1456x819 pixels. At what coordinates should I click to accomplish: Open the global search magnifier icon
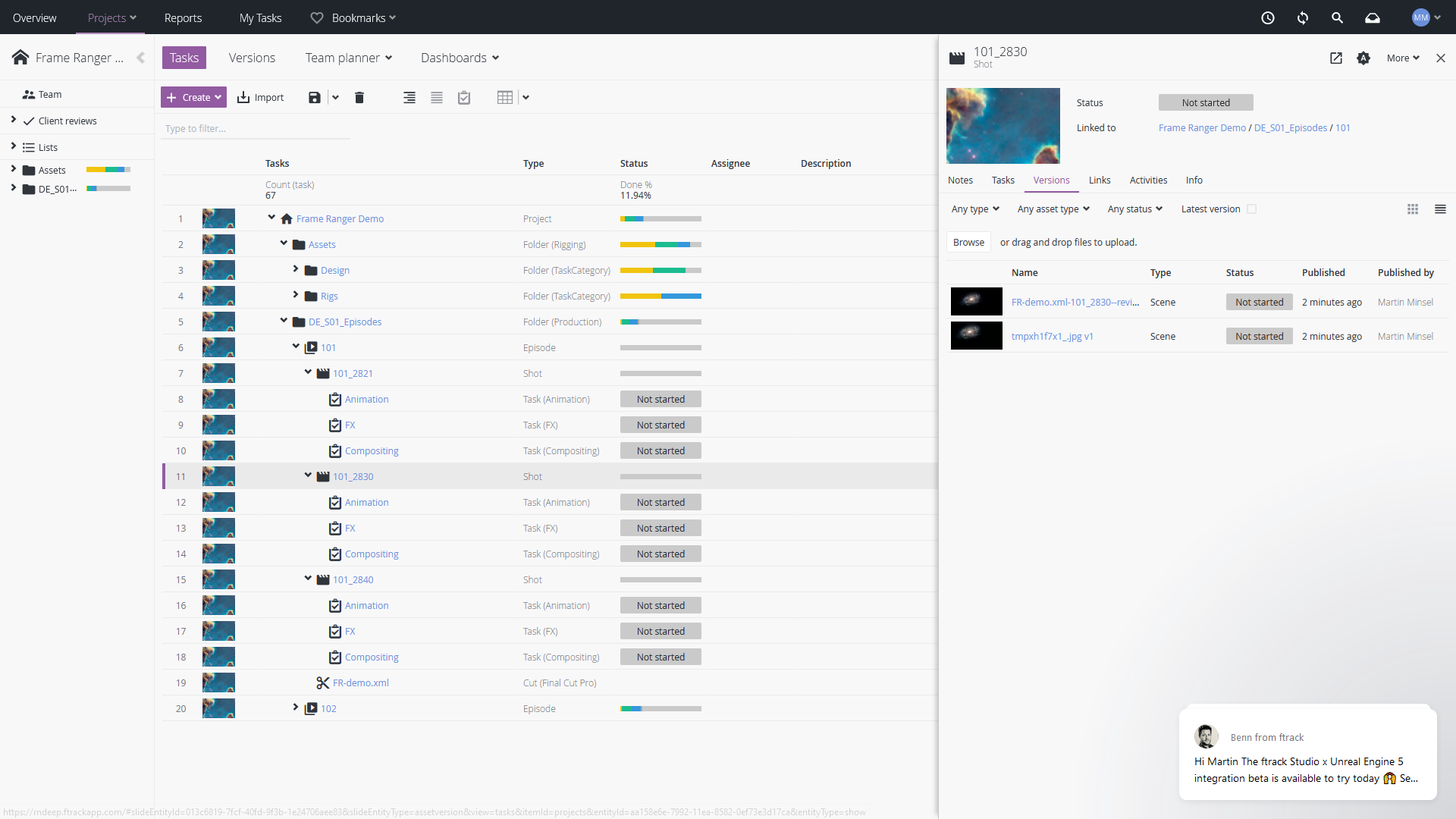click(x=1338, y=17)
